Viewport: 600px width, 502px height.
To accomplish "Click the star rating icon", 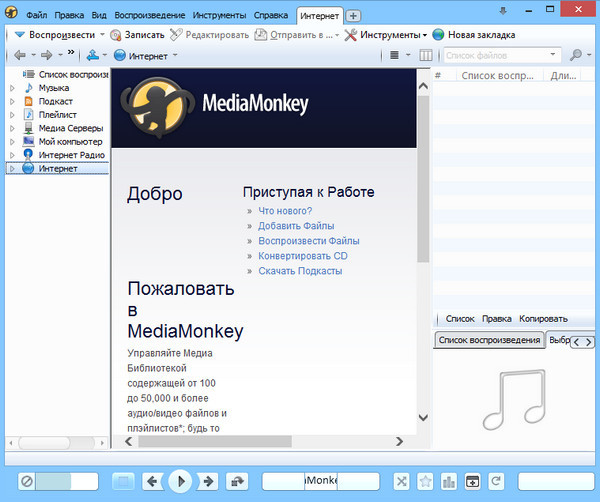I will [x=426, y=481].
